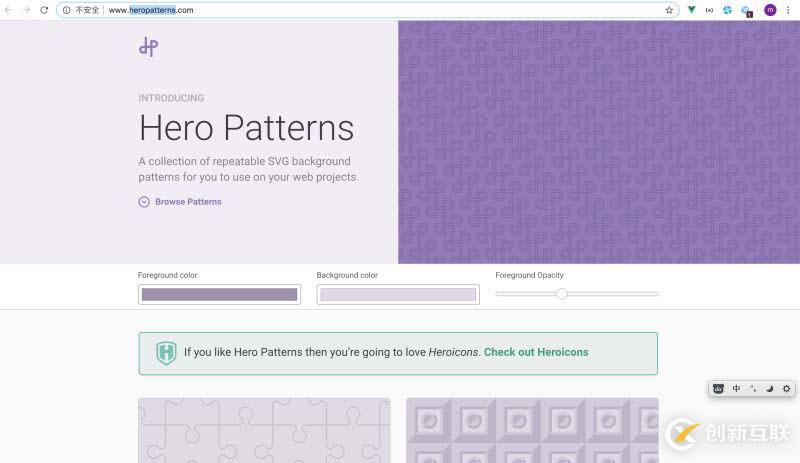Click the input method panda icon
Screen dimensions: 800x463
tap(718, 388)
